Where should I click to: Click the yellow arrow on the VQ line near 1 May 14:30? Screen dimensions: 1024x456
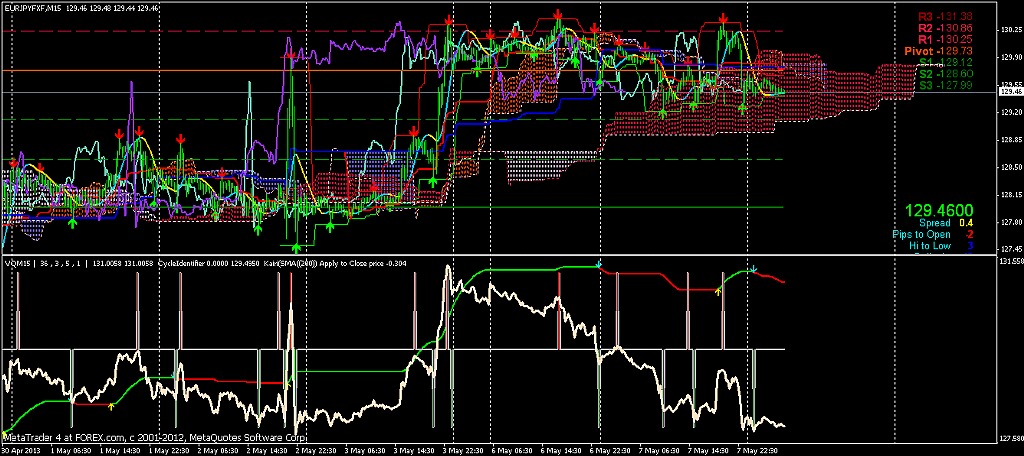click(x=111, y=406)
